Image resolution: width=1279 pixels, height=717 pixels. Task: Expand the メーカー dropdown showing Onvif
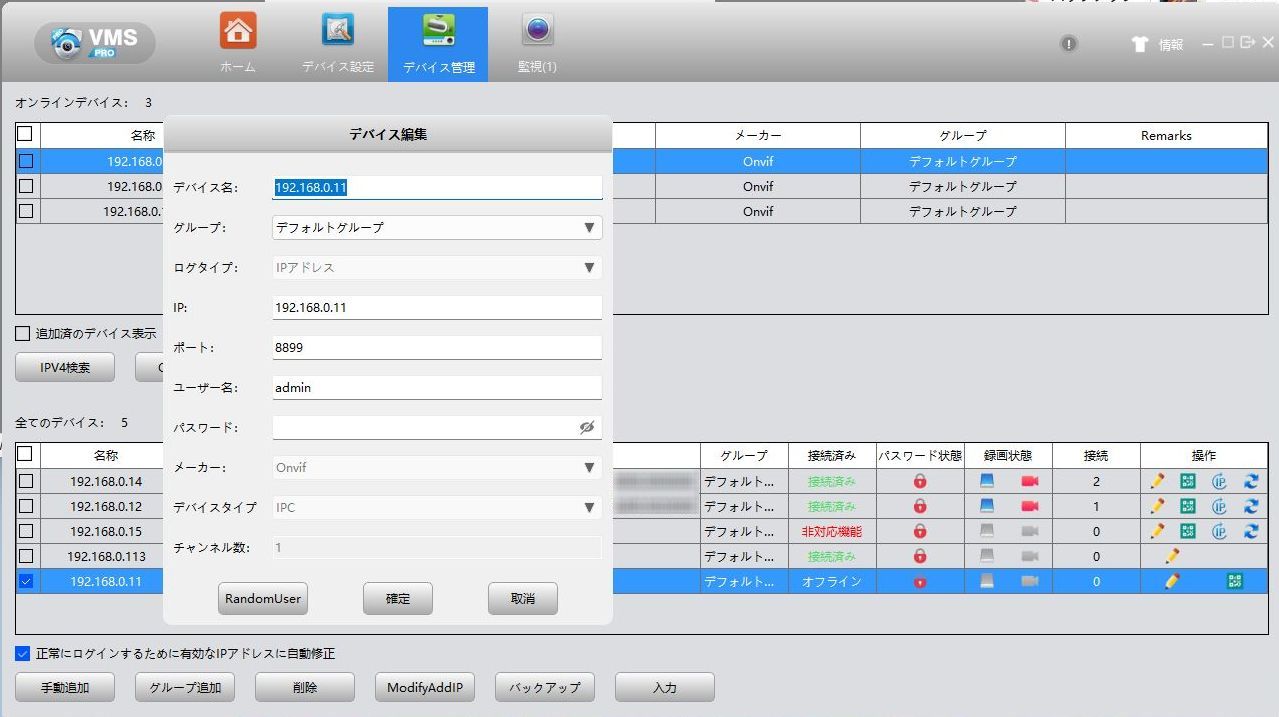point(437,467)
